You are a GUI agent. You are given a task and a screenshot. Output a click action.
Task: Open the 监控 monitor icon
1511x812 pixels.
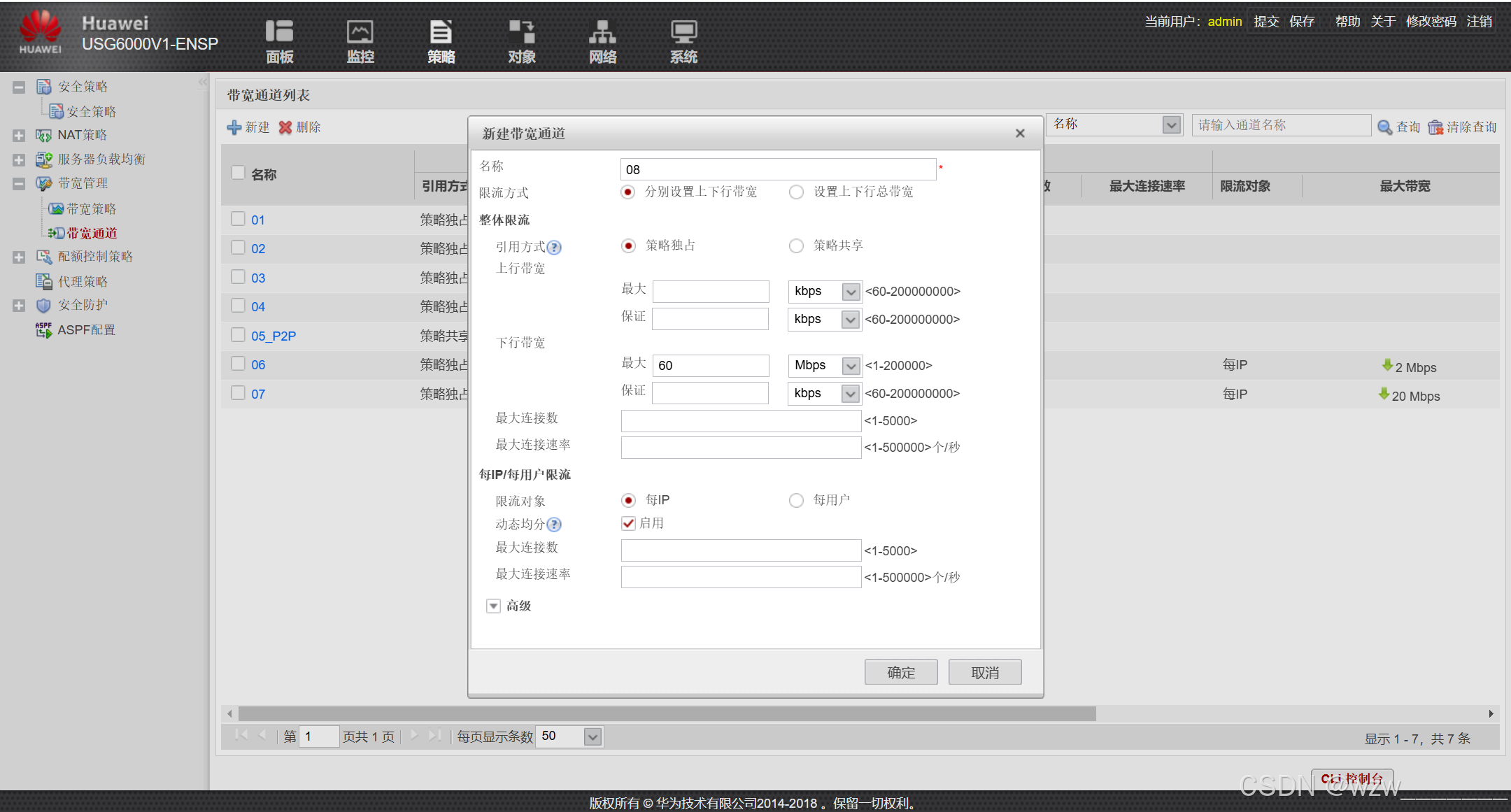360,32
